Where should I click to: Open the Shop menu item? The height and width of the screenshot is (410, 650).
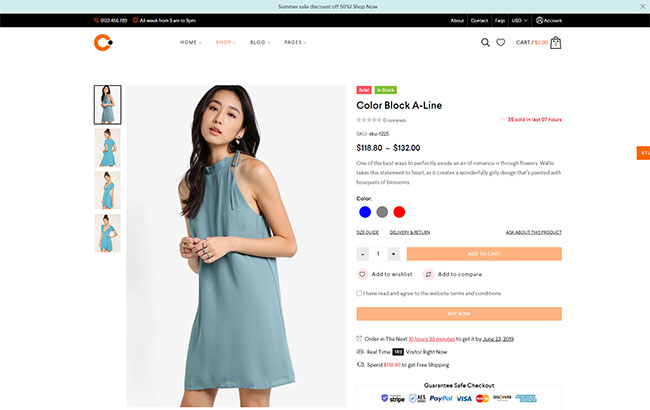click(x=226, y=42)
